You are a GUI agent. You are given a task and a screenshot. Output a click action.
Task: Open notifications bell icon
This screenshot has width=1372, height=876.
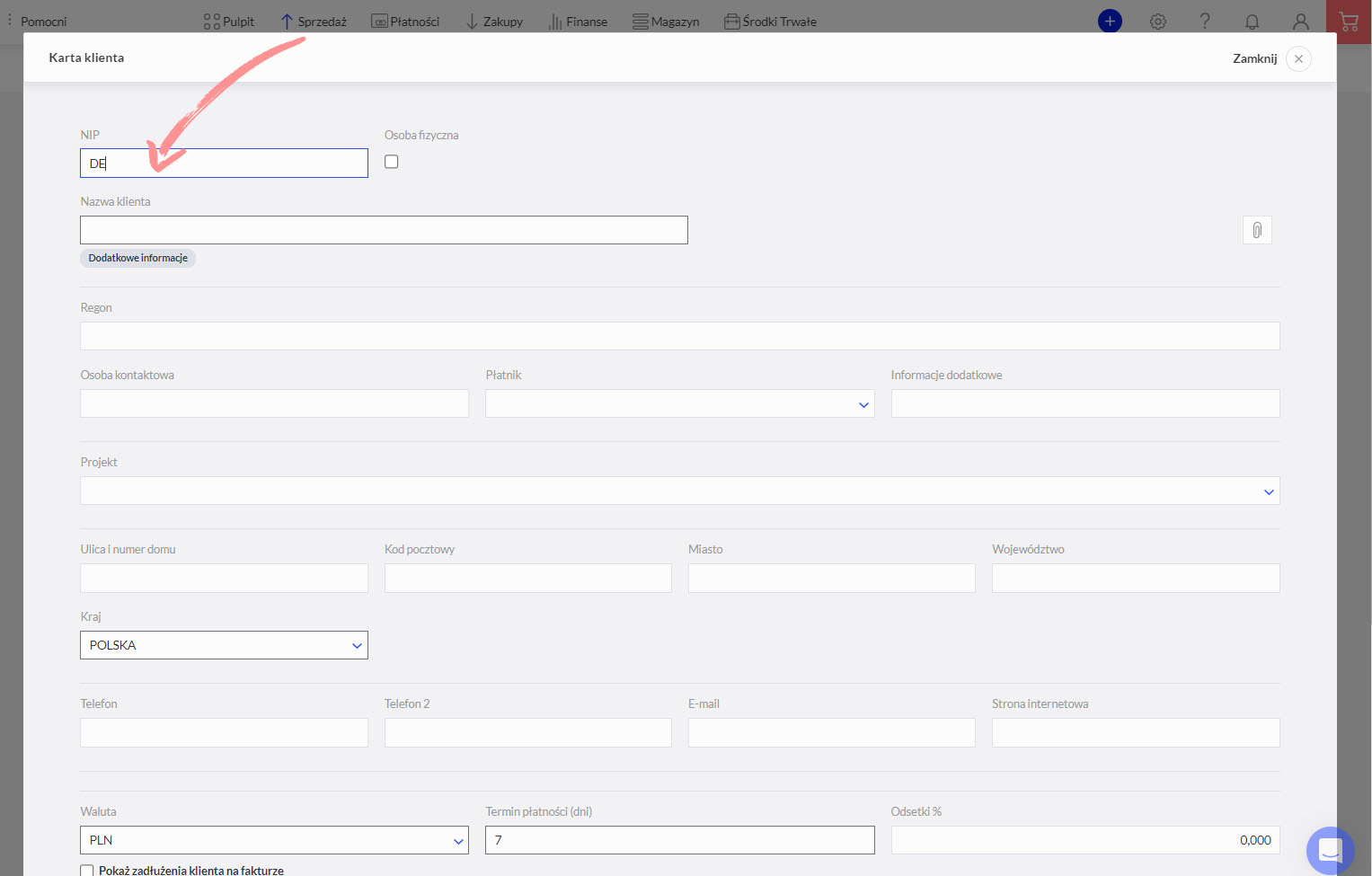[1252, 22]
